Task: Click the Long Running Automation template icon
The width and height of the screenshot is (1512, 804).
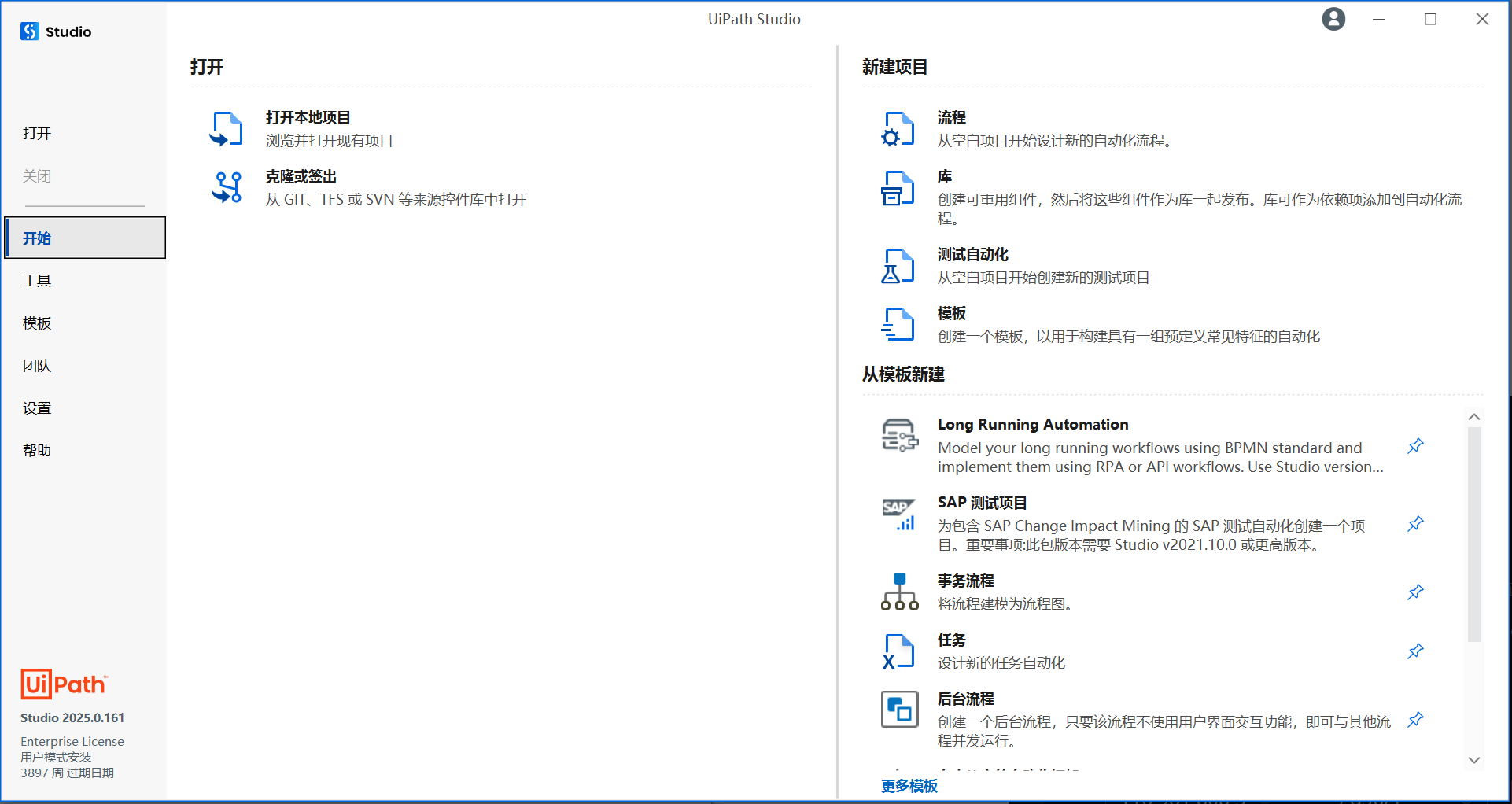Action: click(900, 435)
